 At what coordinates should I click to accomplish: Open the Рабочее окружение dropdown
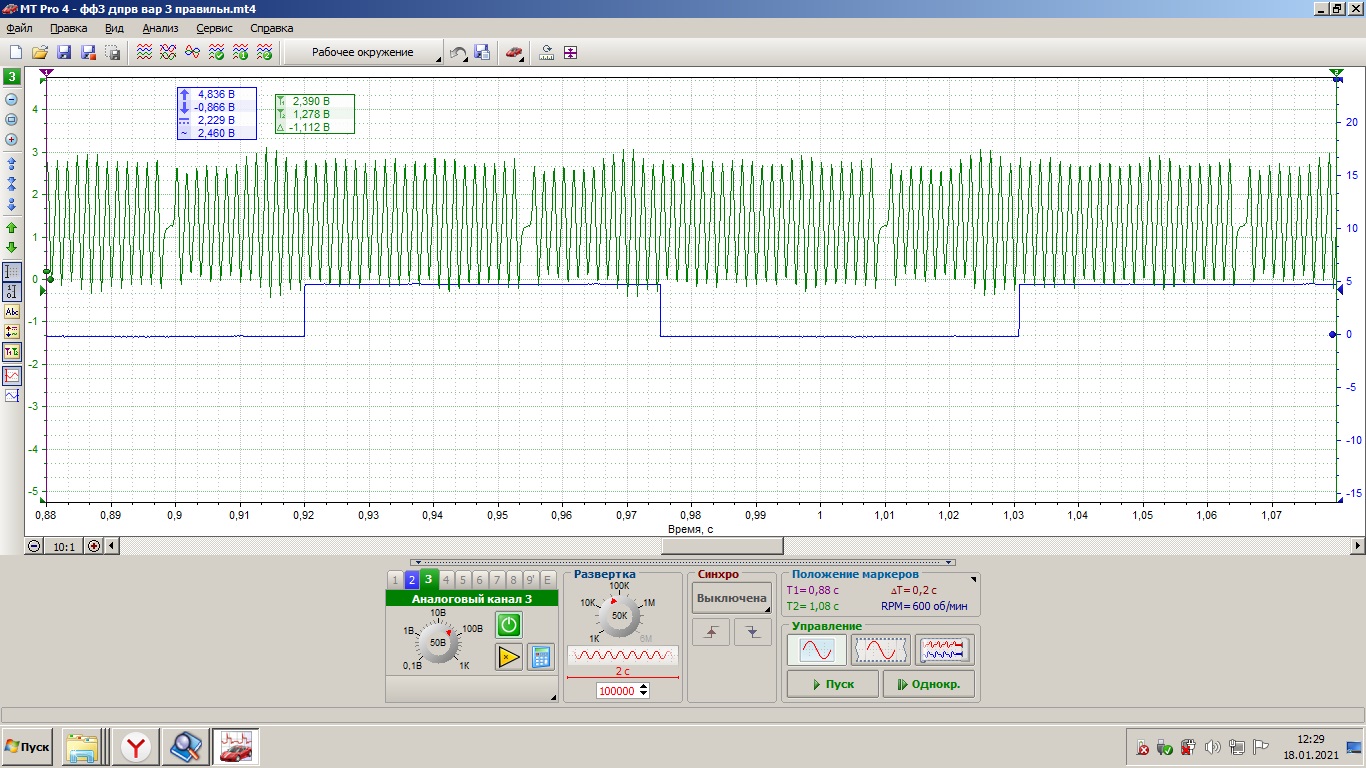pyautogui.click(x=364, y=52)
